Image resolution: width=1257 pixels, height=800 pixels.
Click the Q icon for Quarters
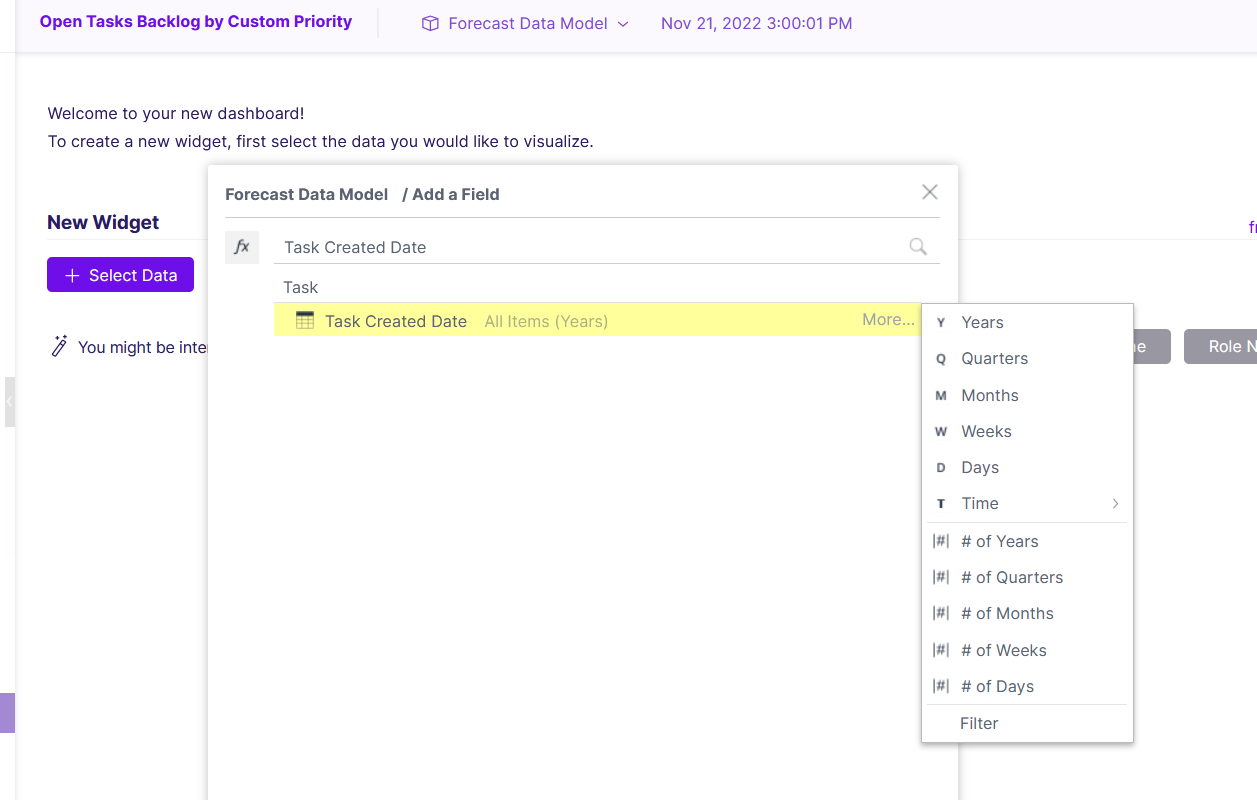[x=941, y=359]
